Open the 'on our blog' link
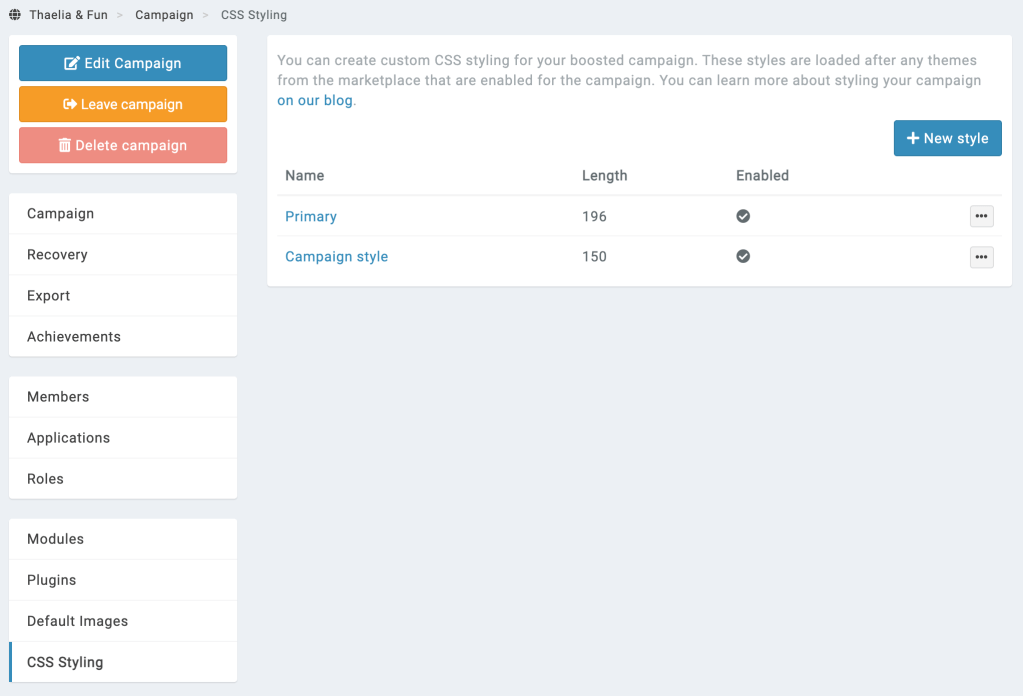This screenshot has height=696, width=1023. click(314, 100)
